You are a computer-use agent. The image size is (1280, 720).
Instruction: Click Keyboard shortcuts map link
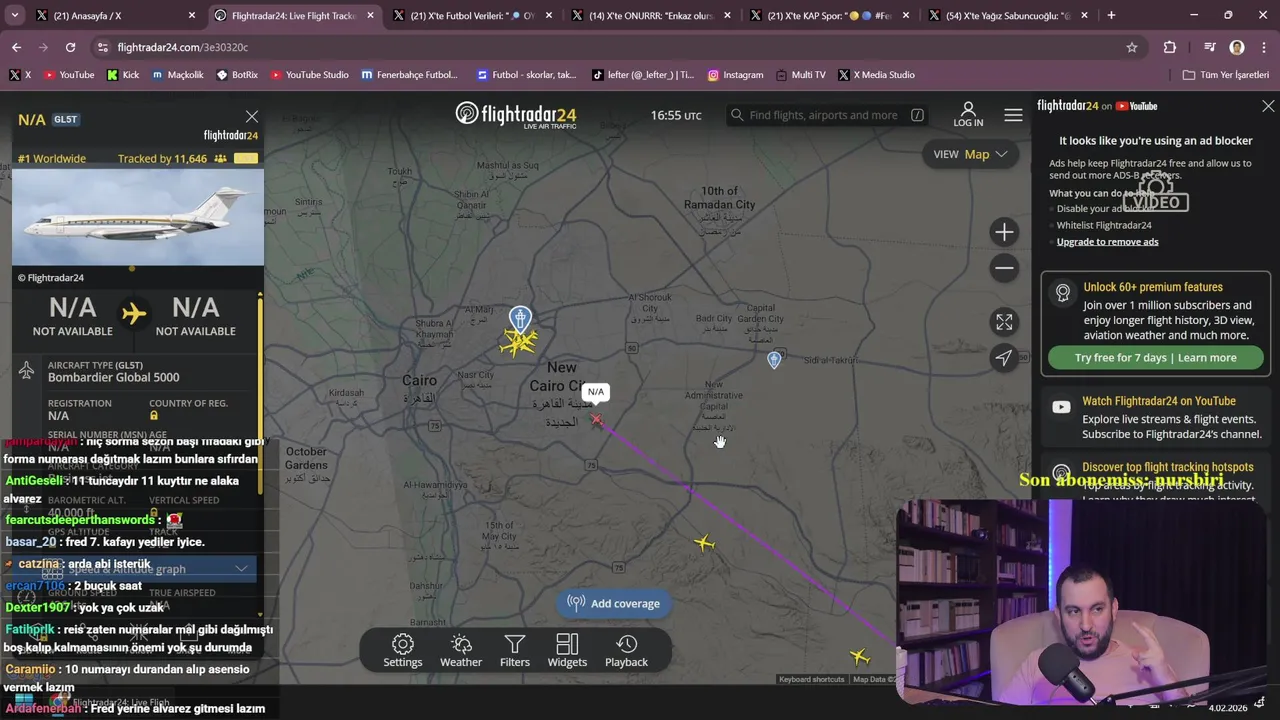coord(811,680)
